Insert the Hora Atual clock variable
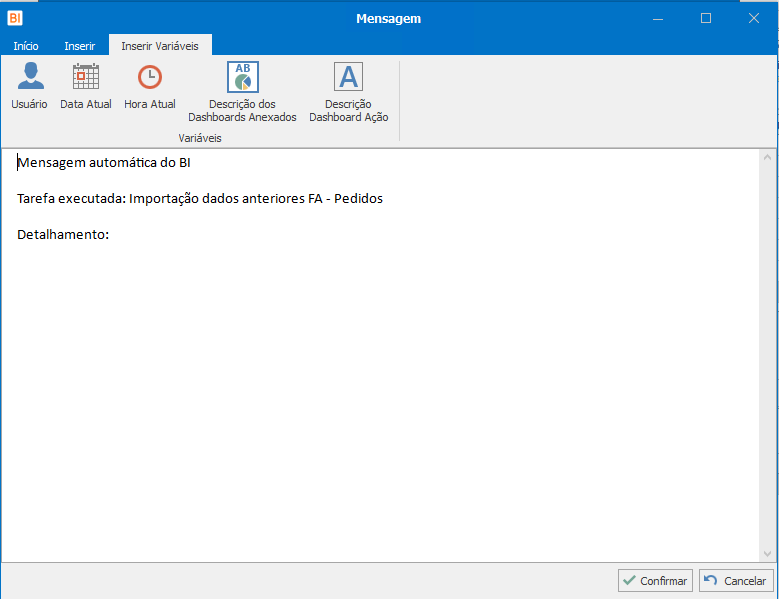Viewport: 779px width, 599px height. click(150, 85)
